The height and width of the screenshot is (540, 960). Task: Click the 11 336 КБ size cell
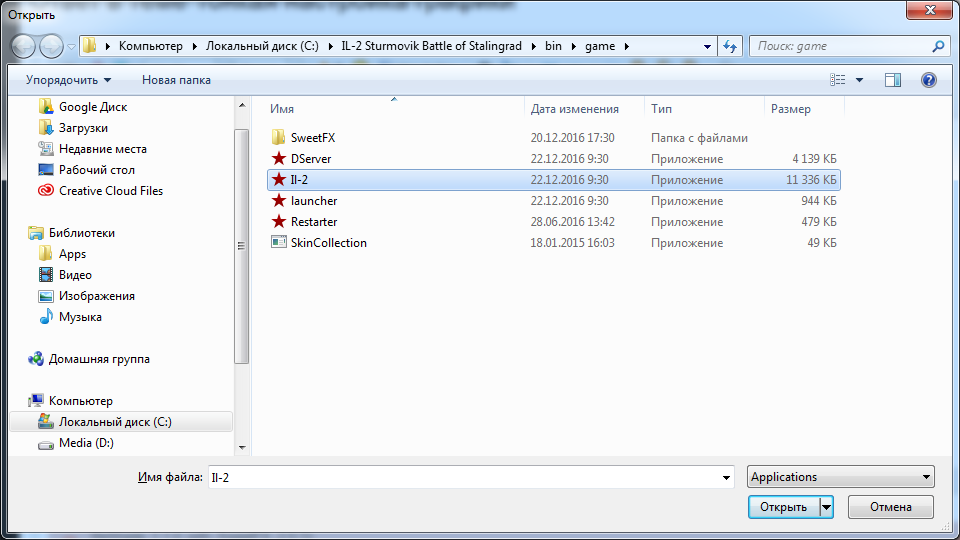click(811, 180)
